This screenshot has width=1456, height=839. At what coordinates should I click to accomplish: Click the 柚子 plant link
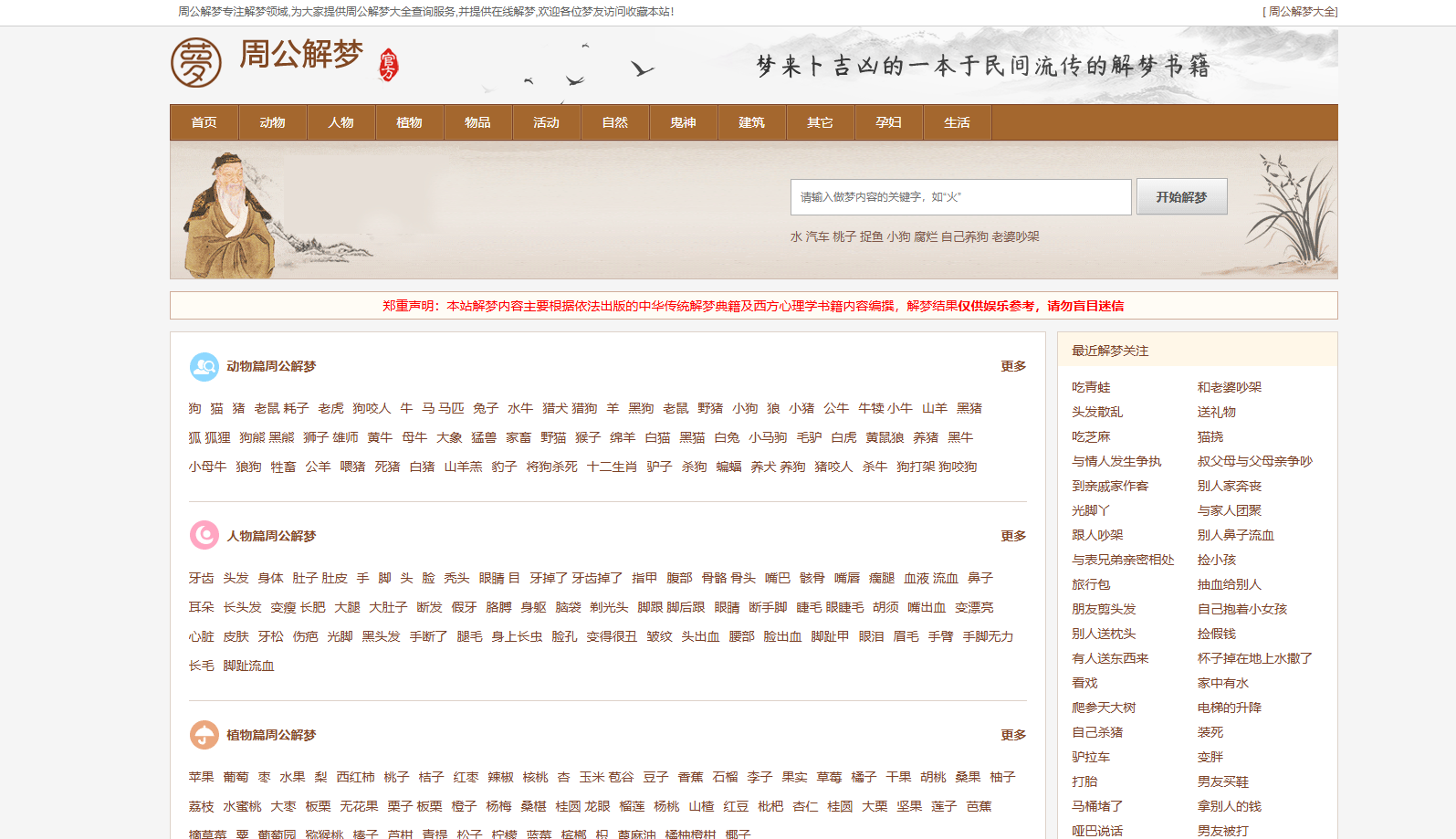1003,777
